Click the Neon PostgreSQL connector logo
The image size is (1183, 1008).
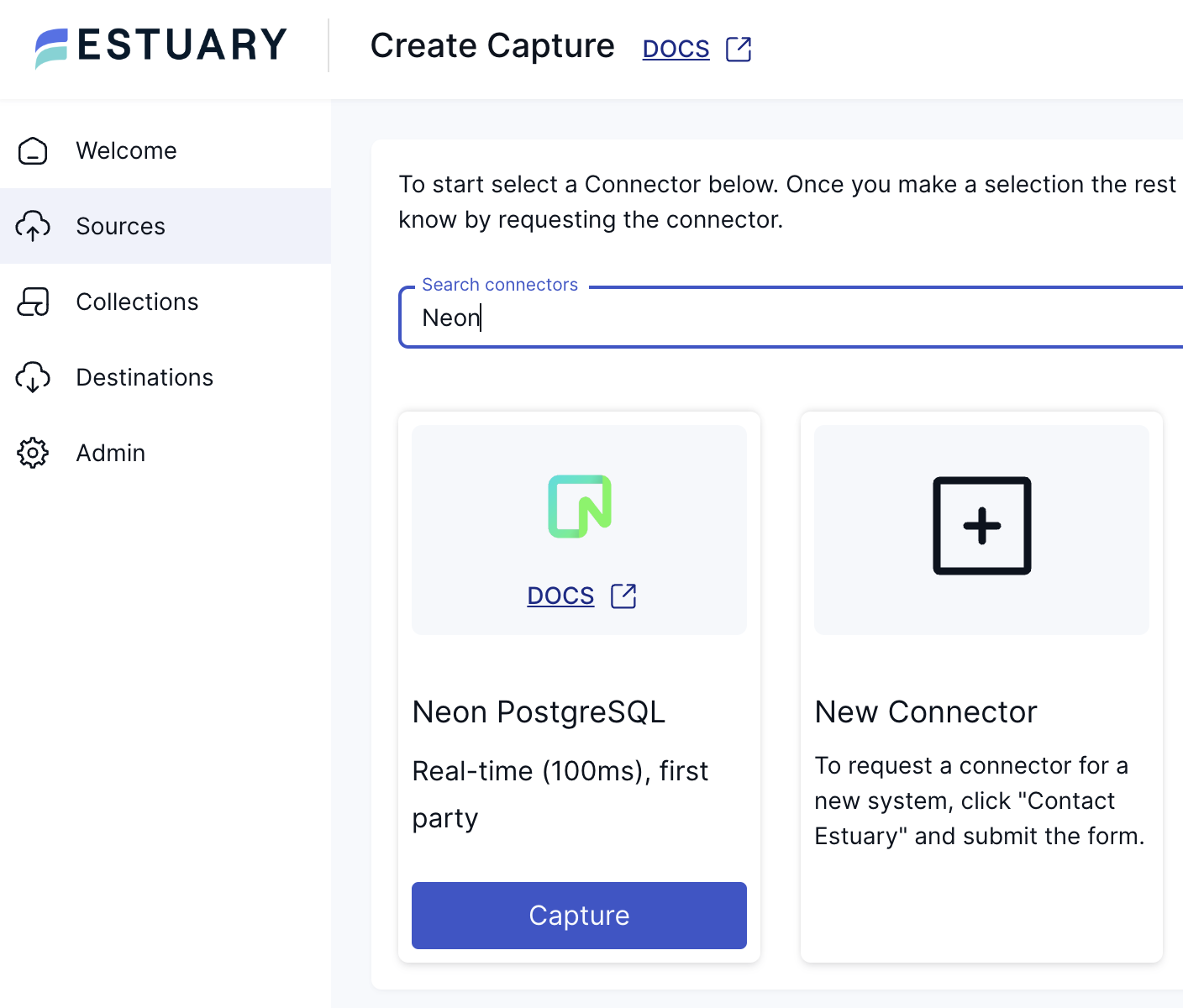579,505
